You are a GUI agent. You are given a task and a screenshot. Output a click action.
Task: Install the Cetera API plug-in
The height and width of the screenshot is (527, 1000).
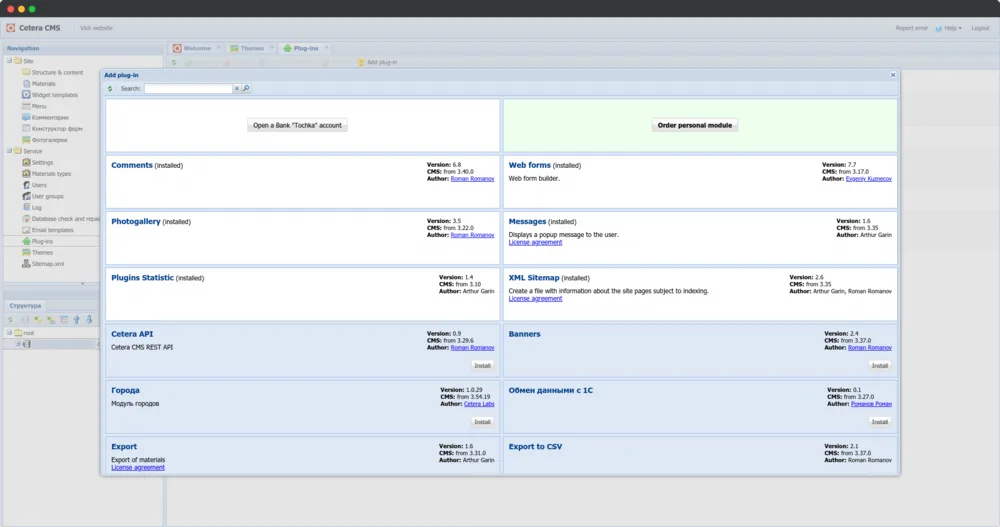point(482,366)
